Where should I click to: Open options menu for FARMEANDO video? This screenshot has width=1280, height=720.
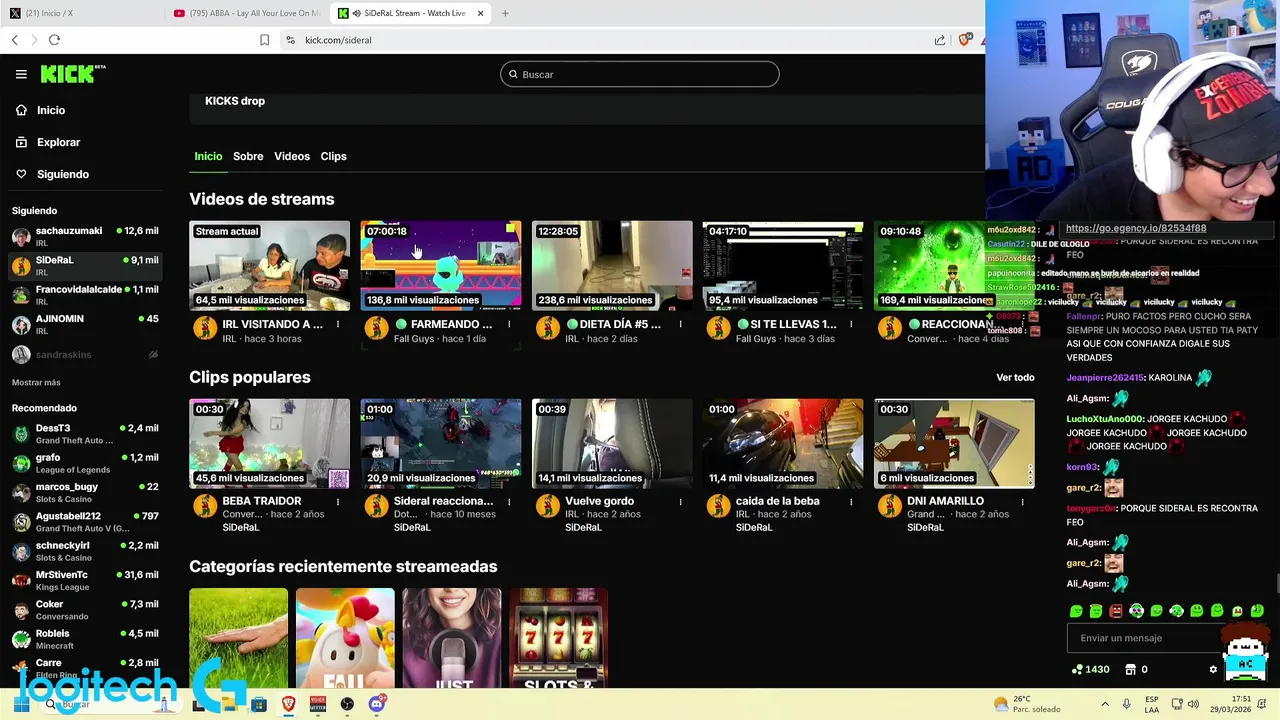509,324
